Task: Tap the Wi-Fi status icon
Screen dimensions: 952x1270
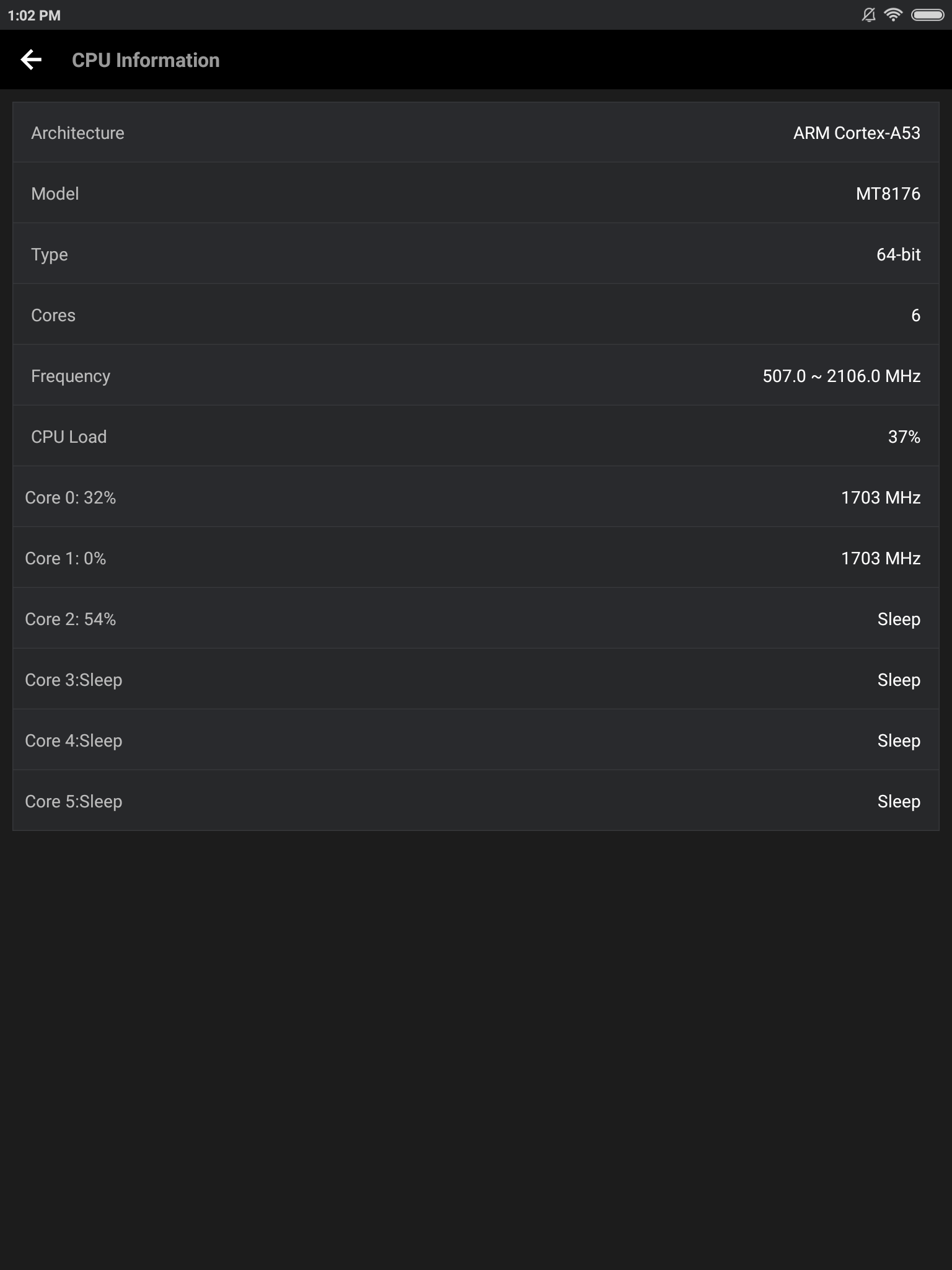Action: pyautogui.click(x=893, y=15)
